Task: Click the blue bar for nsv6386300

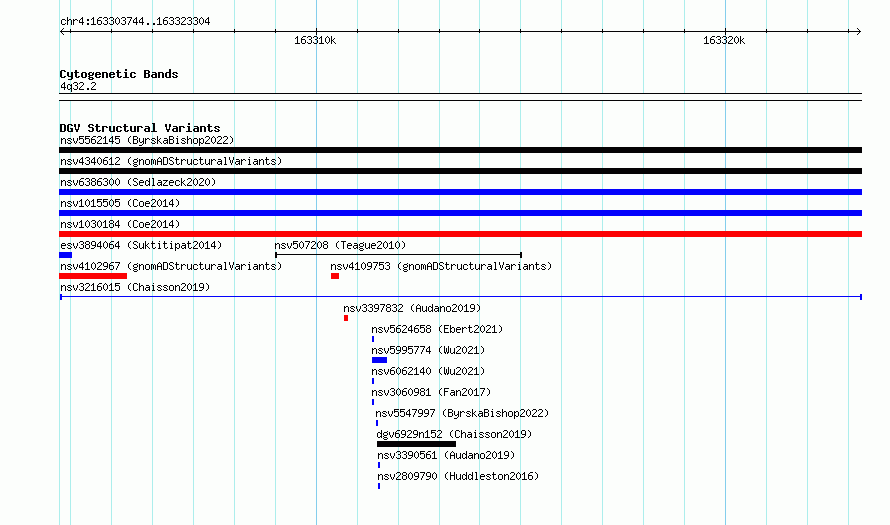Action: click(460, 192)
